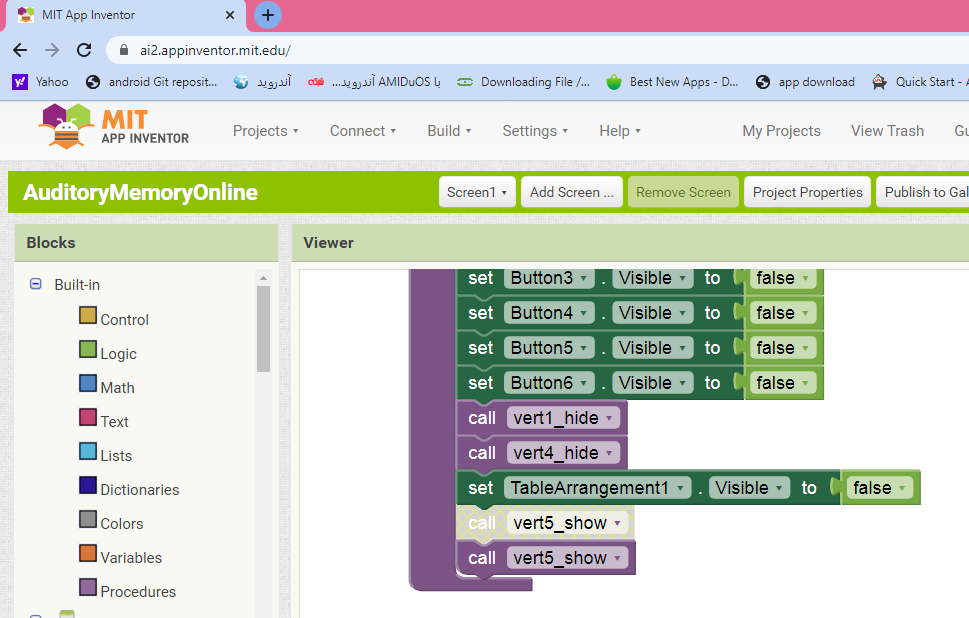969x618 pixels.
Task: Close the MIT App Inventor tab
Action: pyautogui.click(x=231, y=15)
